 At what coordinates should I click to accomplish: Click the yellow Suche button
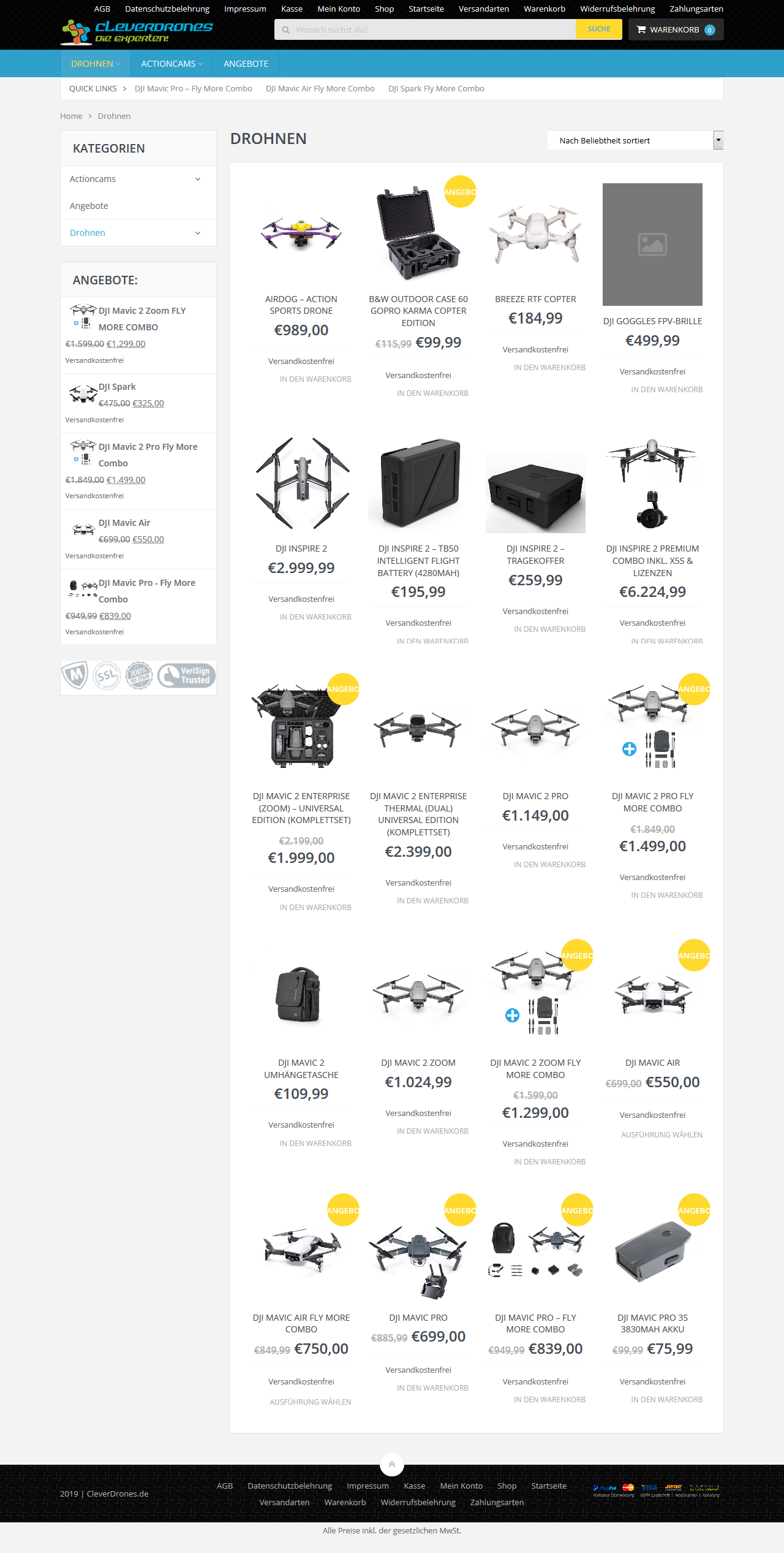click(599, 29)
